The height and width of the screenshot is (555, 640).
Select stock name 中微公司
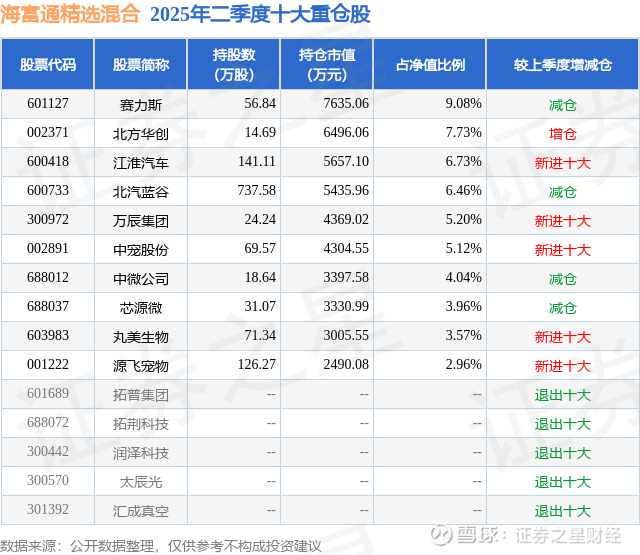pos(141,279)
